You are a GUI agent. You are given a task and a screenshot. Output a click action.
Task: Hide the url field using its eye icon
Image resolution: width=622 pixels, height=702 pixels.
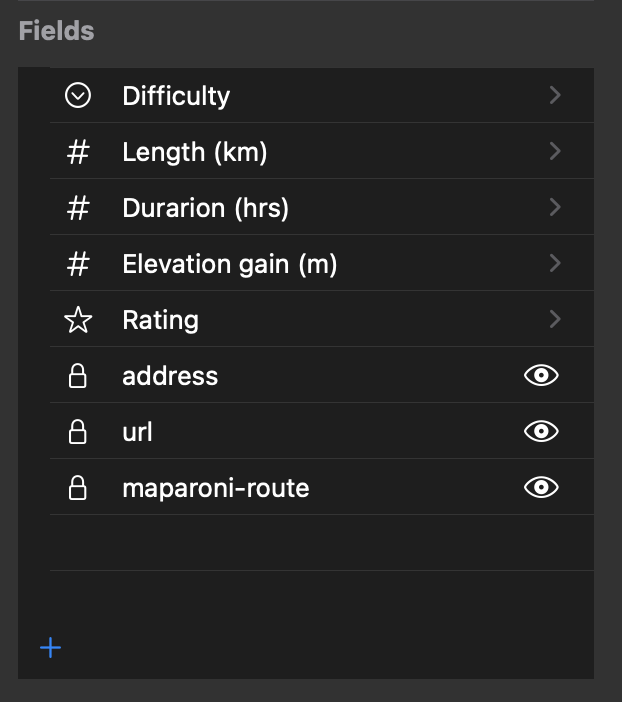[541, 431]
